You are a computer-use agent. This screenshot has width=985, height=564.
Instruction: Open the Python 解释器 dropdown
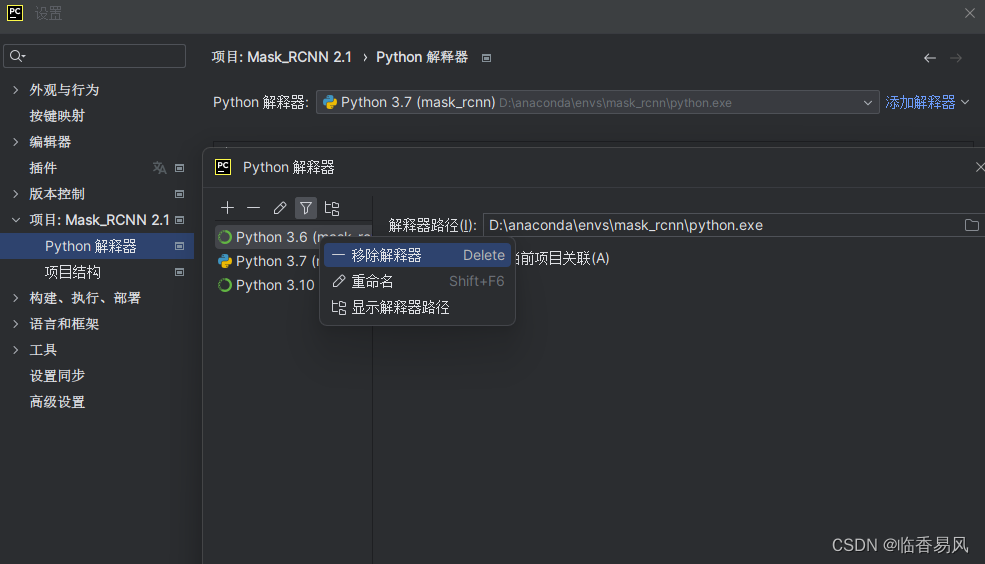(597, 102)
